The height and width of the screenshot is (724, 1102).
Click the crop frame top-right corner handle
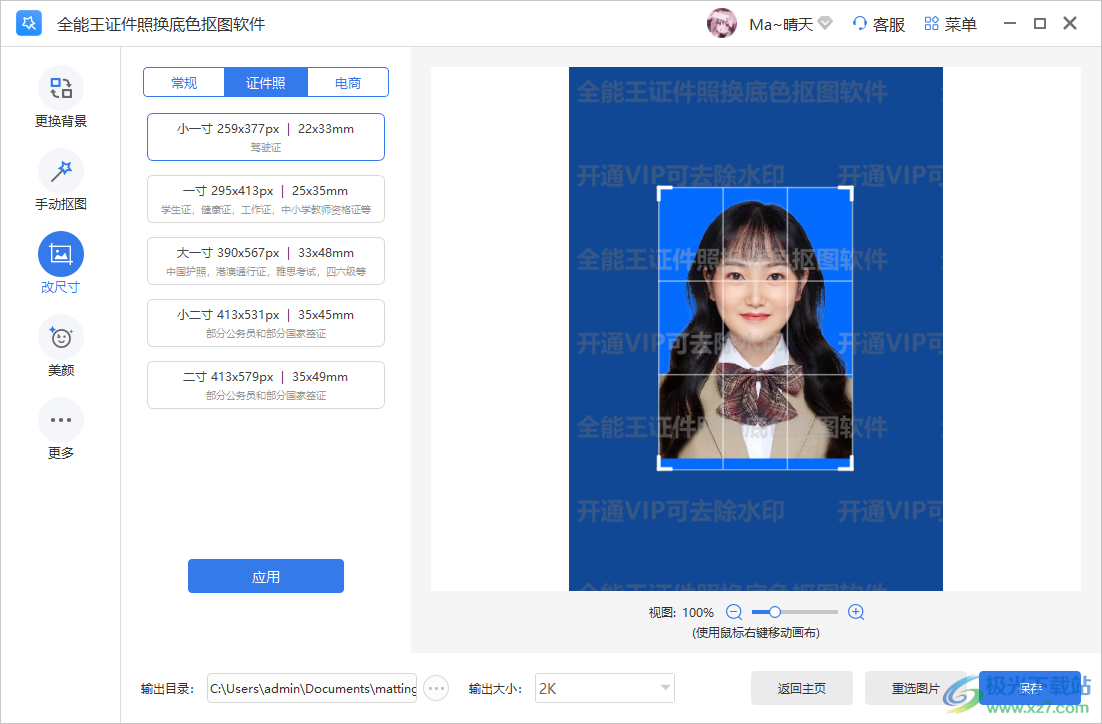click(847, 193)
